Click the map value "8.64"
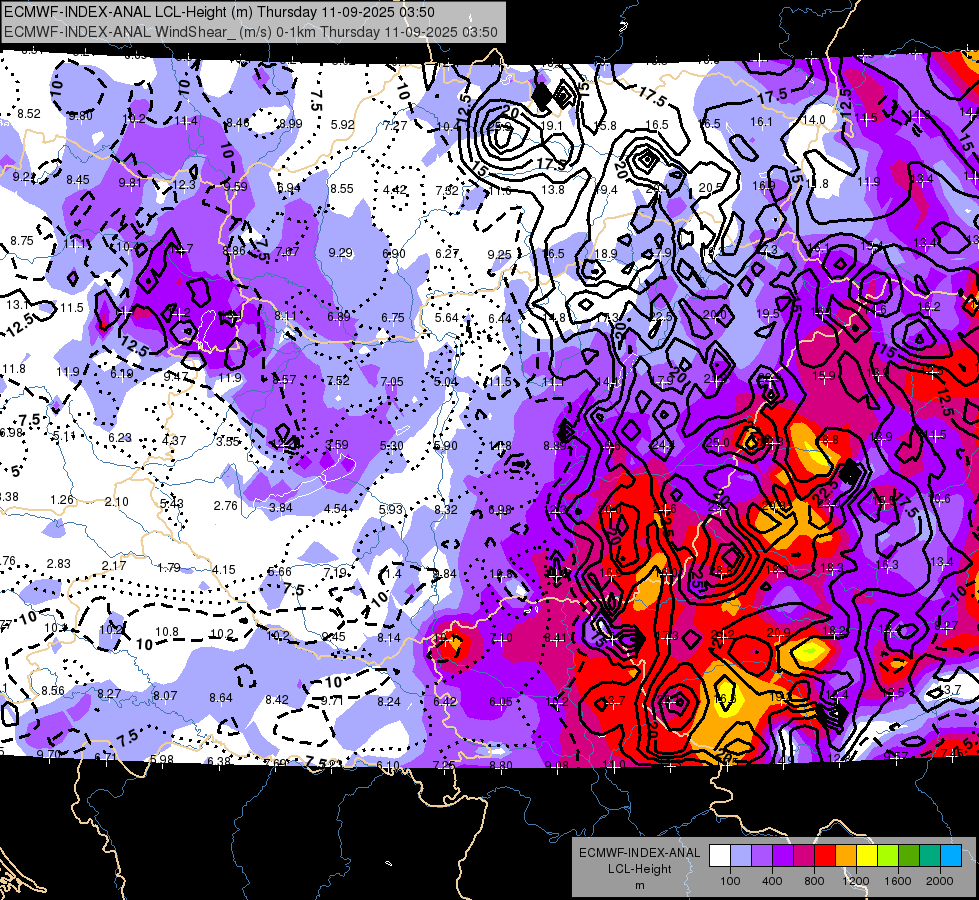Screen dimensions: 979x900 (x=221, y=698)
